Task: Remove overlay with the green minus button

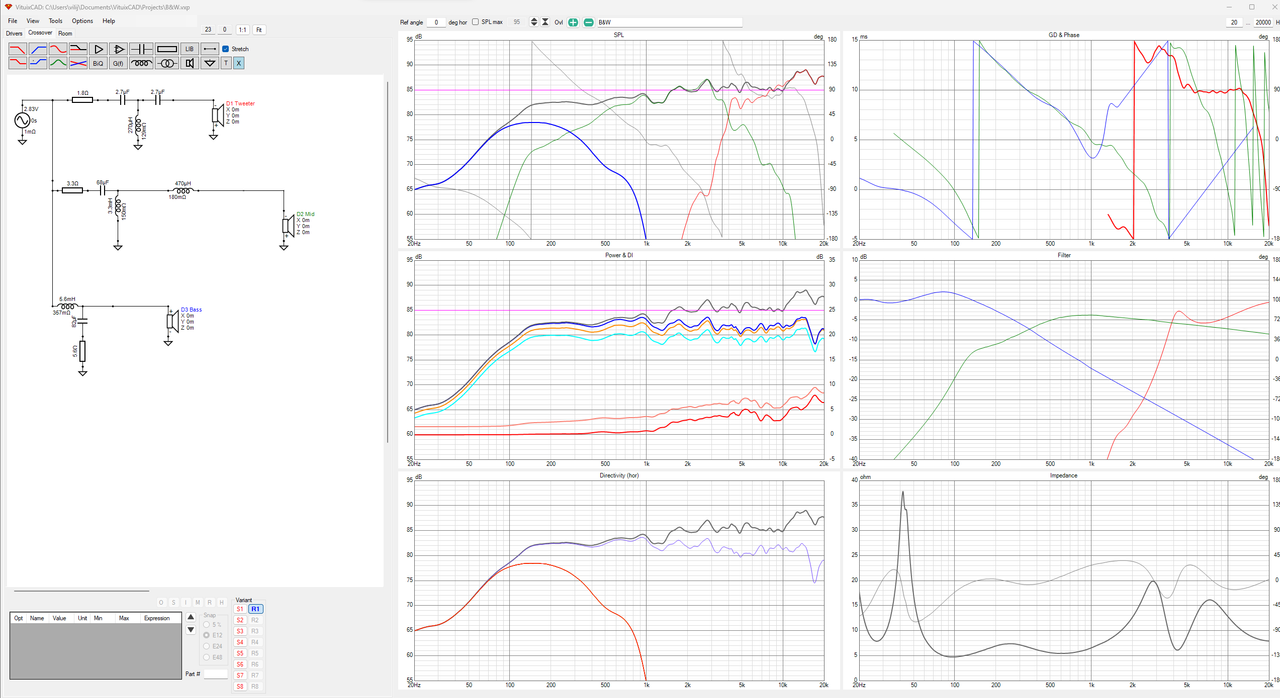Action: (588, 22)
